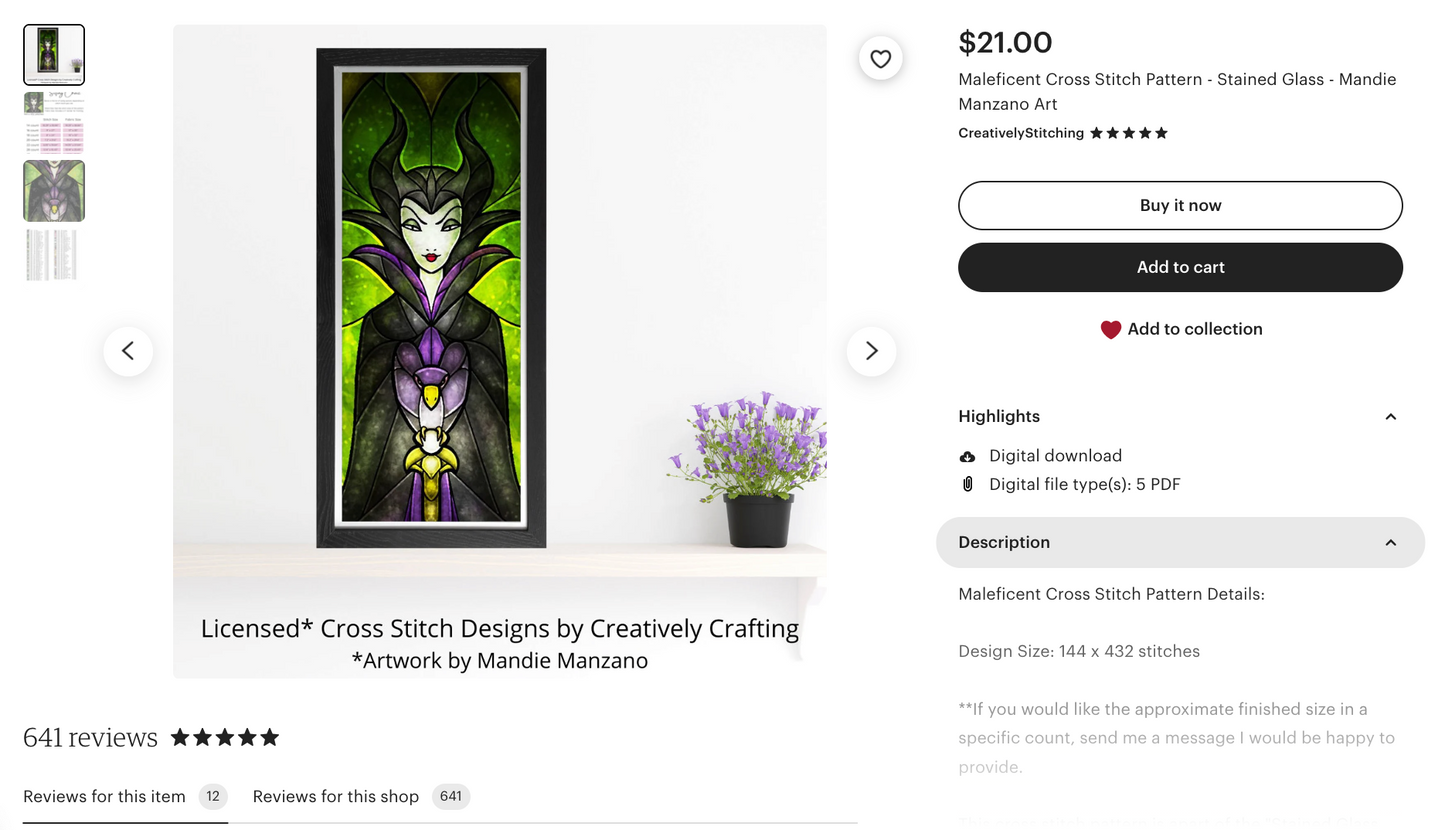Select first framed Maleficent thumbnail
Viewport: 1445px width, 830px height.
(54, 55)
